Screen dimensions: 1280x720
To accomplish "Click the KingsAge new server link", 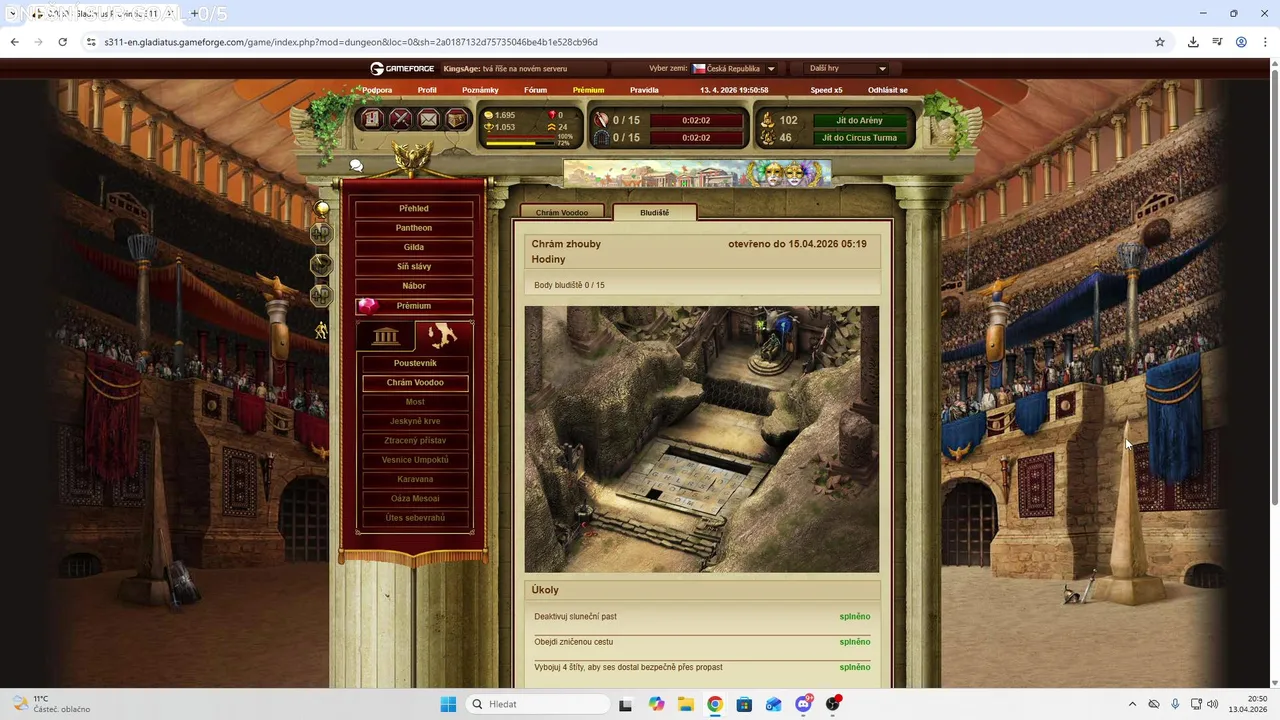I will [x=505, y=69].
